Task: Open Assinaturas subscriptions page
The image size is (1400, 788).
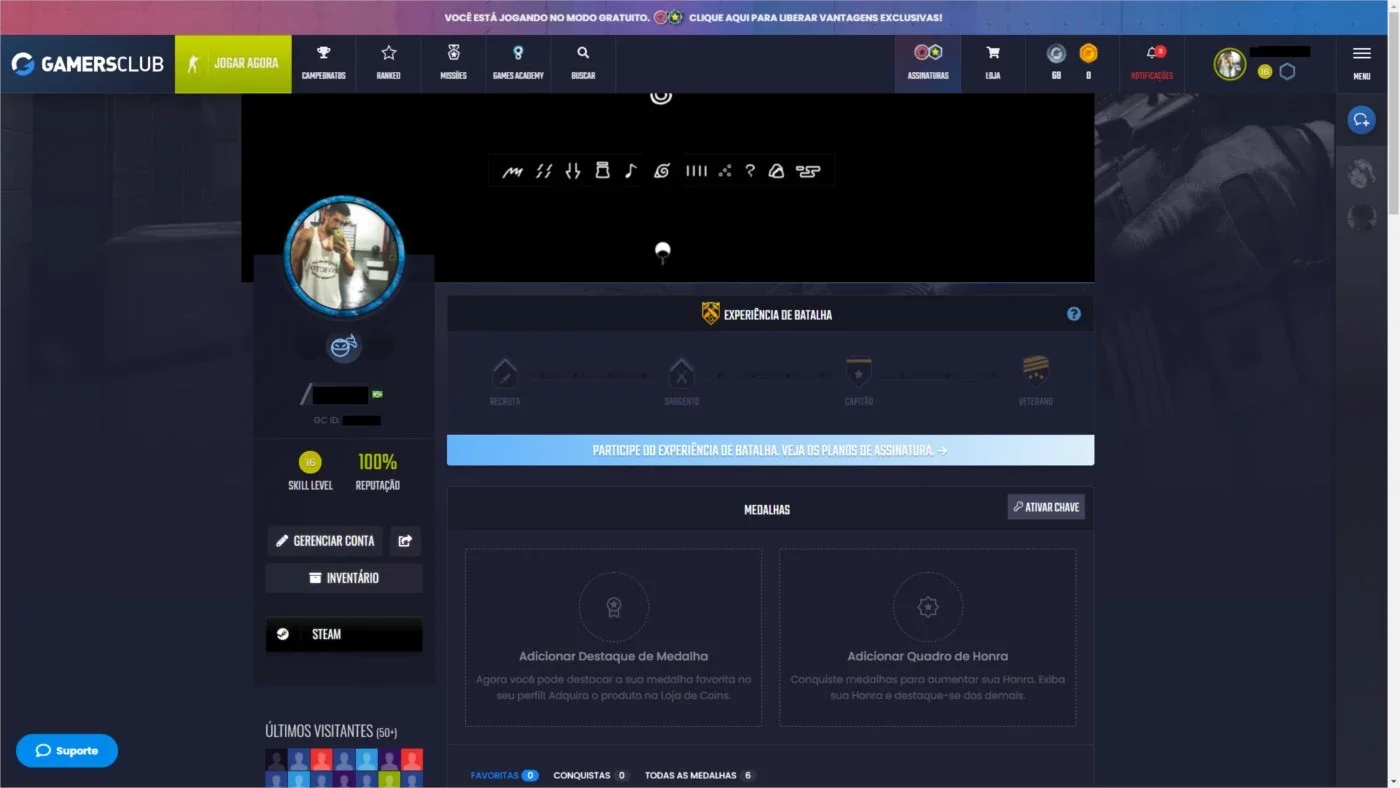Action: tap(928, 64)
